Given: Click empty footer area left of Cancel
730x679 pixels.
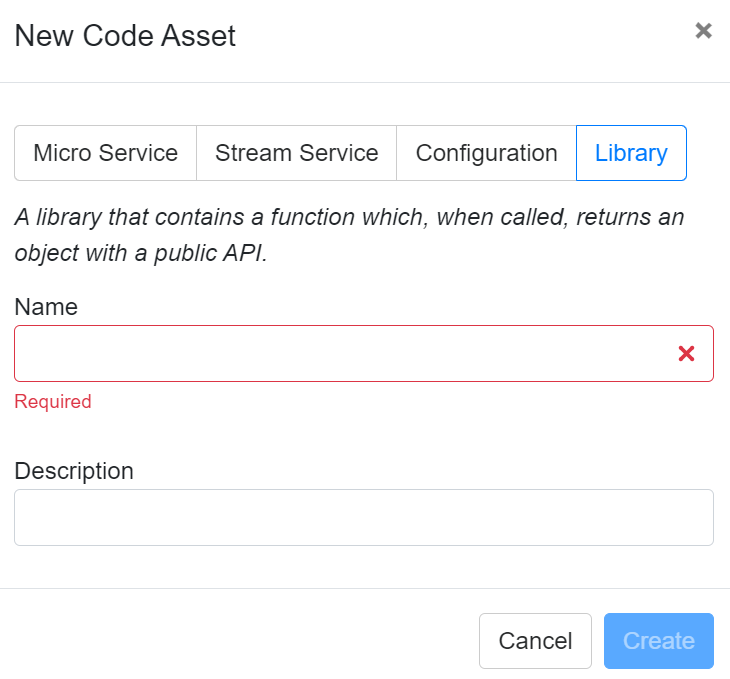Looking at the screenshot, I should [x=240, y=641].
